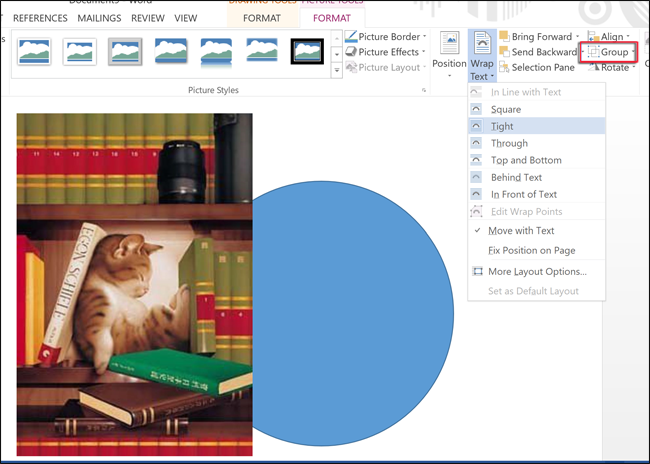Apply the fourth picture style thumbnail
This screenshot has height=464, width=650.
click(x=170, y=51)
